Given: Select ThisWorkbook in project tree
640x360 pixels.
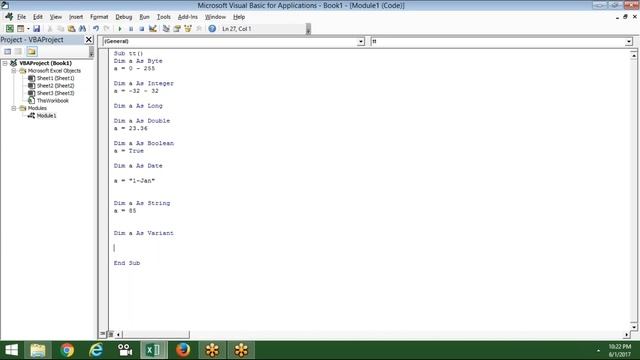Looking at the screenshot, I should (x=53, y=100).
